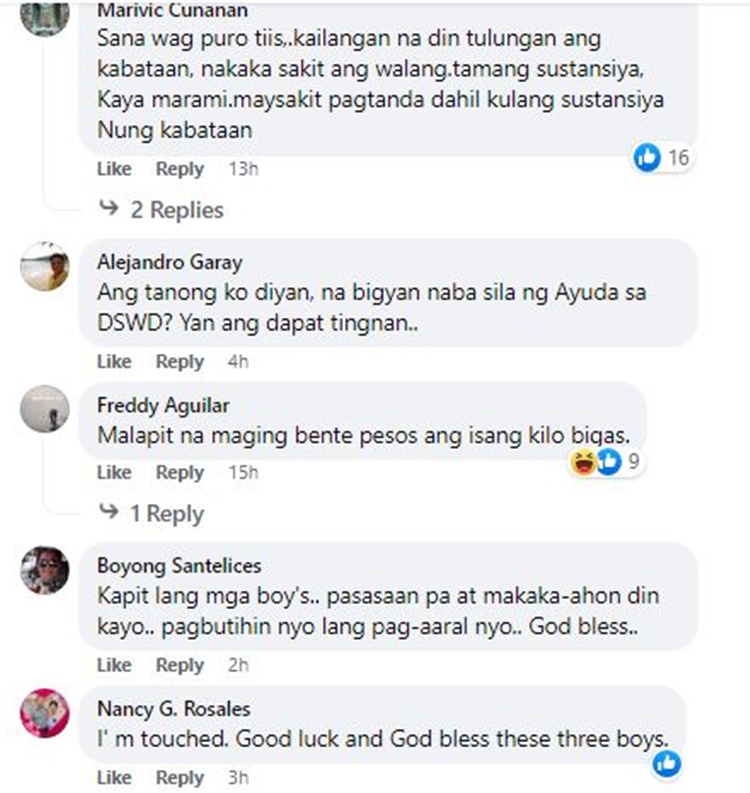Image resolution: width=750 pixels, height=793 pixels.
Task: Expand the 2 Replies thread
Action: click(x=161, y=210)
